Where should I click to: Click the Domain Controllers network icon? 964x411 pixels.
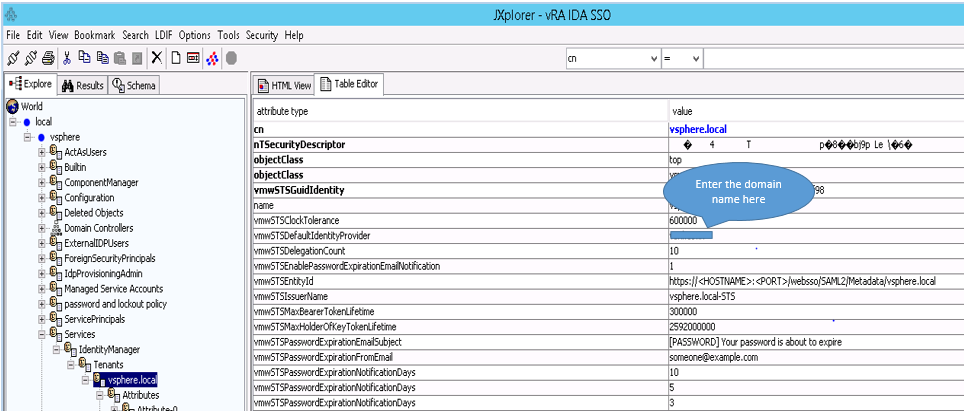[56, 229]
